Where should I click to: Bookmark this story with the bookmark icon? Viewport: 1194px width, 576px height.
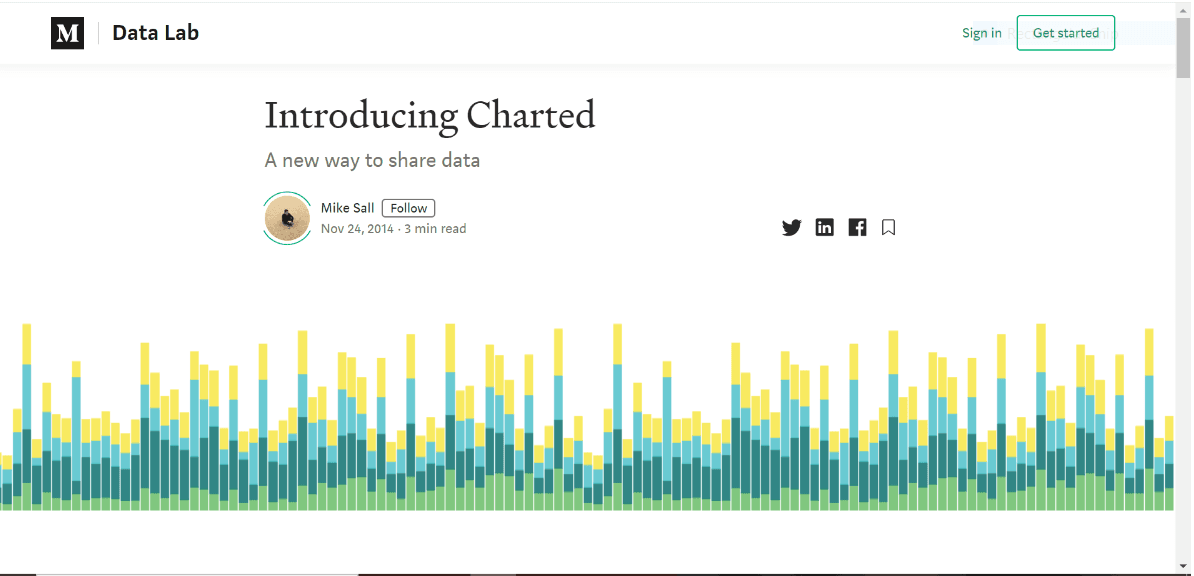(888, 227)
